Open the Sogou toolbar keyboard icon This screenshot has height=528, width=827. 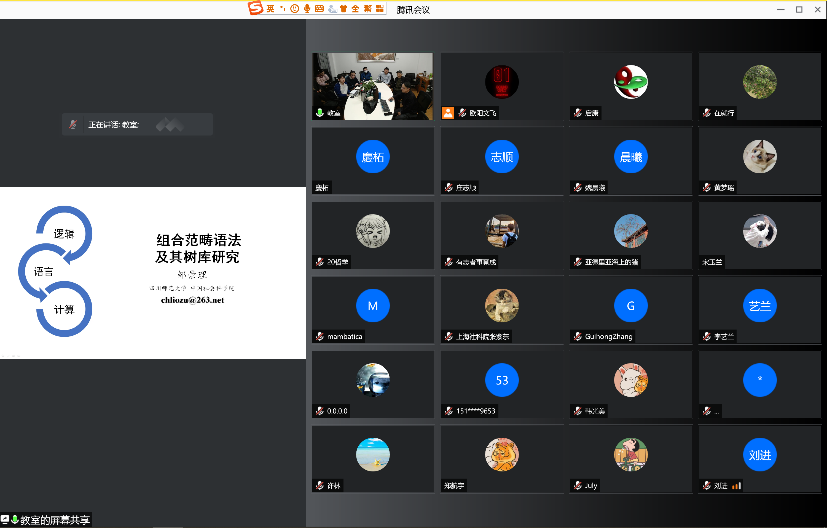pos(319,9)
